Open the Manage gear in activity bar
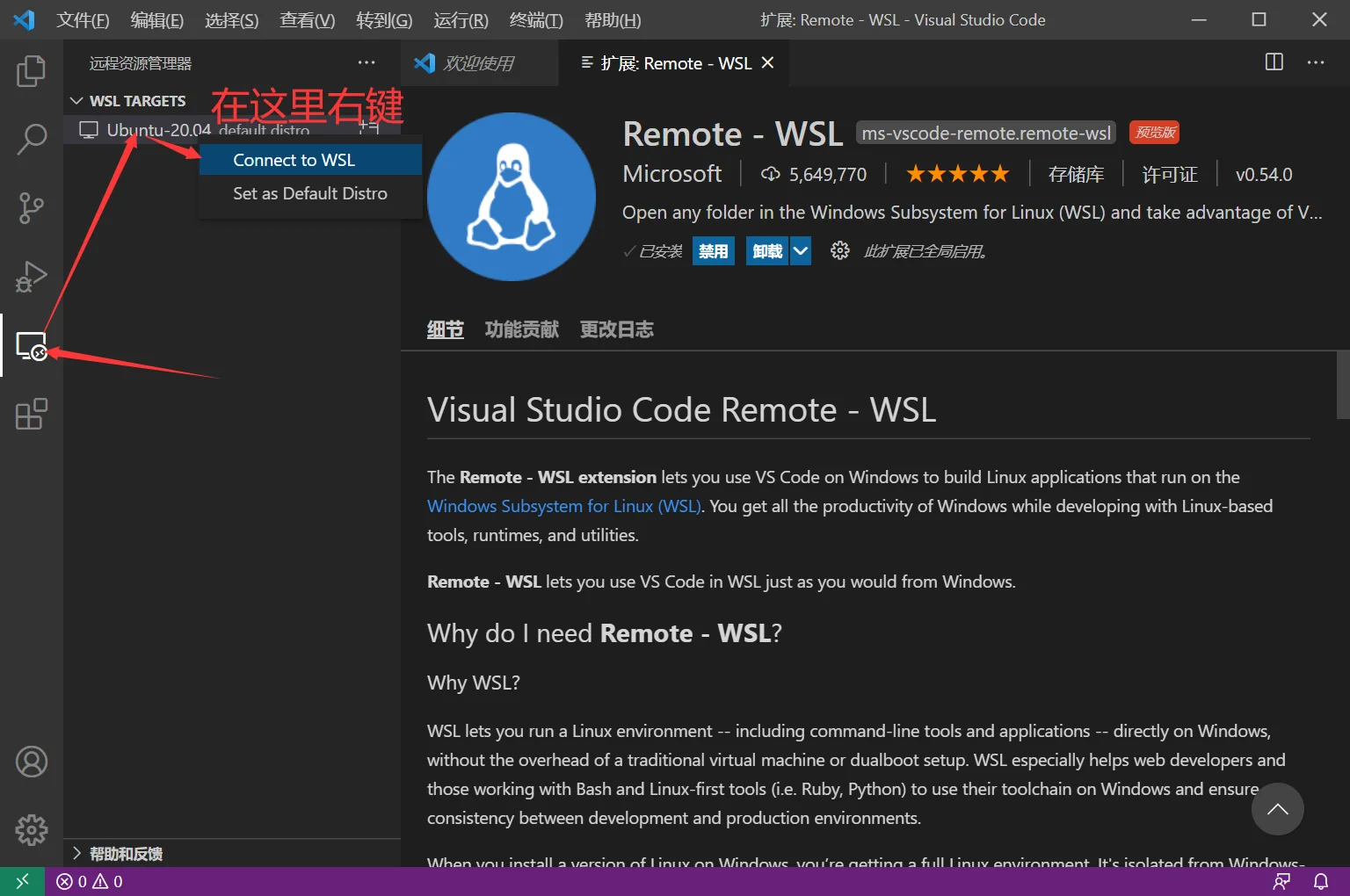1350x896 pixels. pyautogui.click(x=31, y=829)
